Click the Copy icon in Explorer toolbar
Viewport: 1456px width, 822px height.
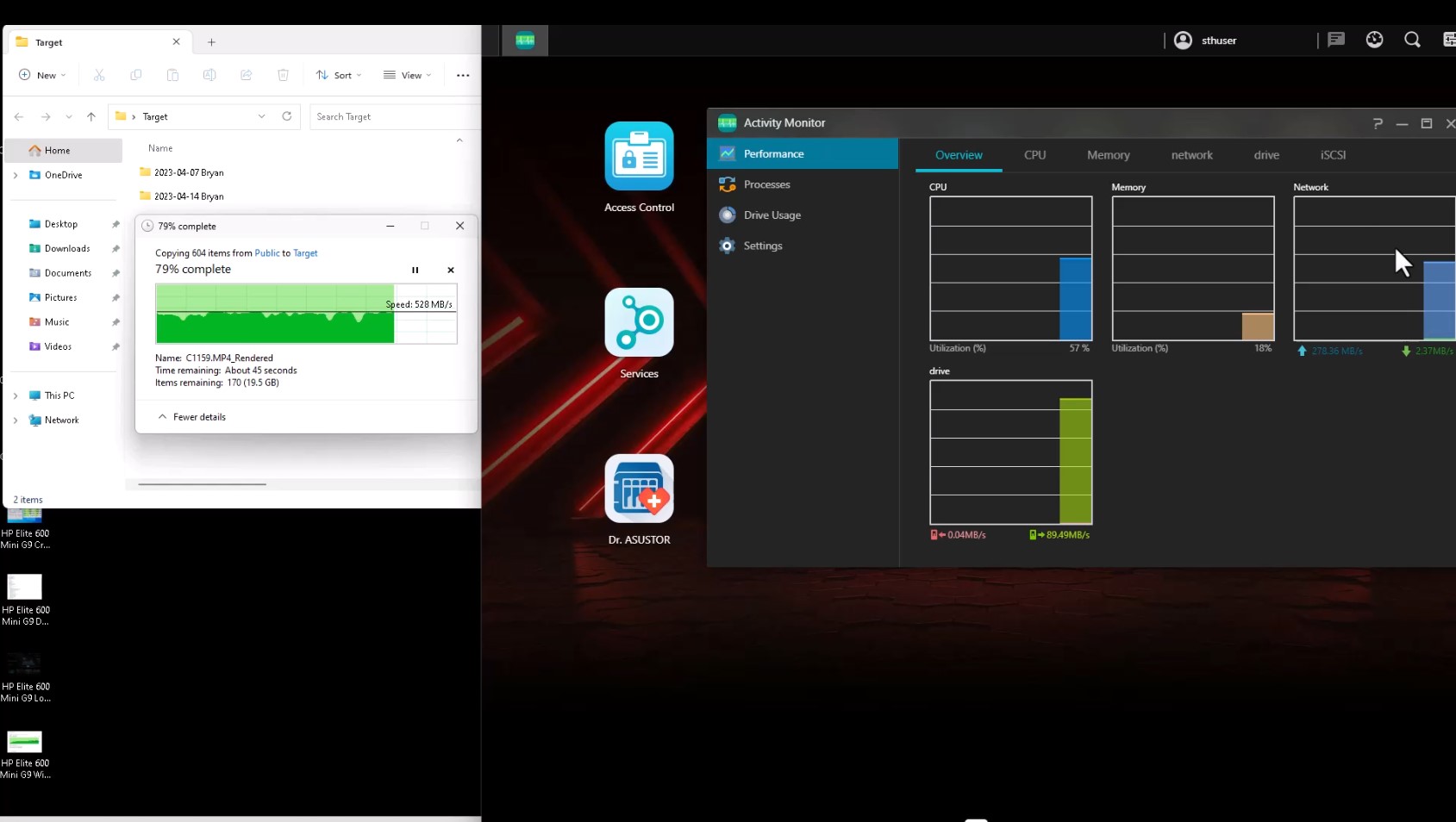[136, 75]
